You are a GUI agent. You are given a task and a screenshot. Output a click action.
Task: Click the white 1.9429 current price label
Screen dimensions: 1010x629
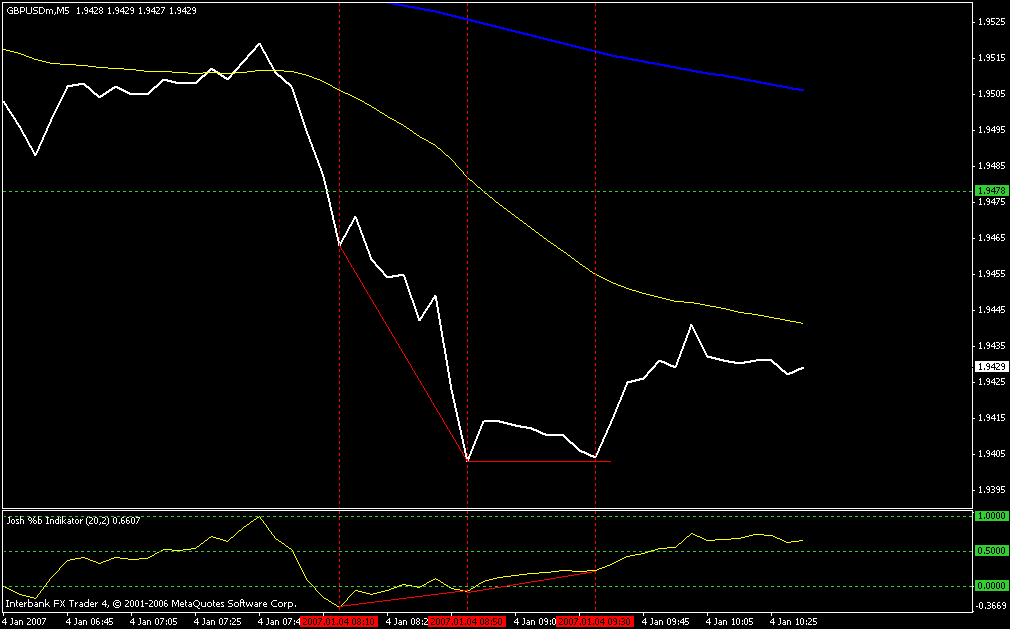pos(992,367)
